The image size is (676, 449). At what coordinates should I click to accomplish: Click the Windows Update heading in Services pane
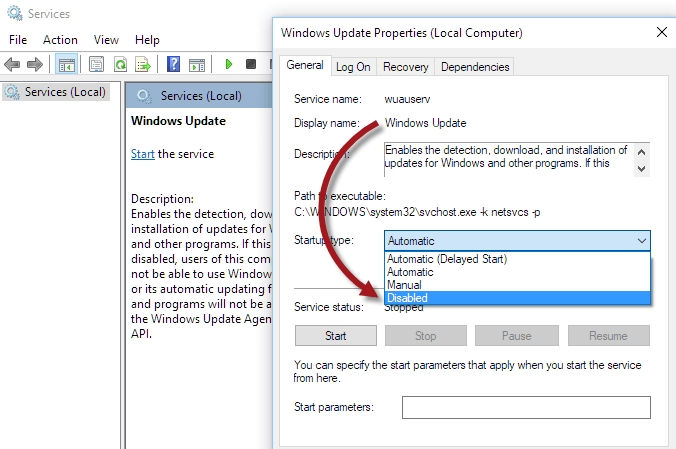178,121
